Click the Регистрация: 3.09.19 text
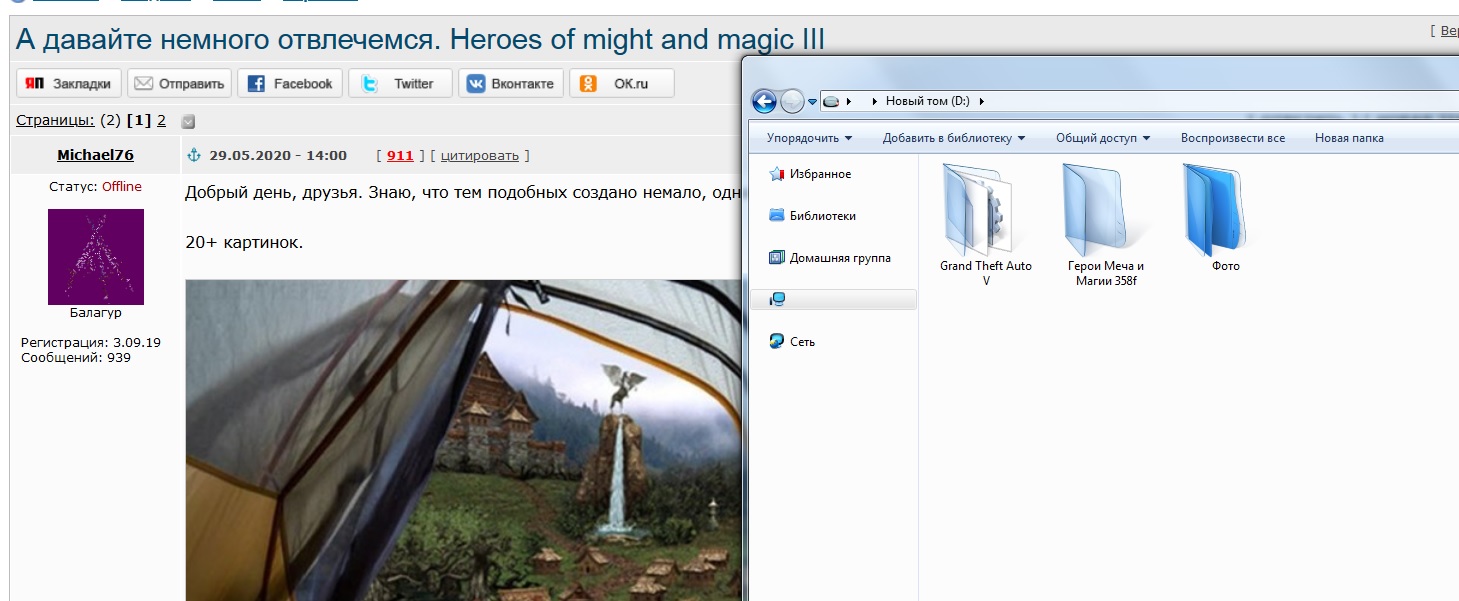This screenshot has height=601, width=1459. [x=91, y=342]
